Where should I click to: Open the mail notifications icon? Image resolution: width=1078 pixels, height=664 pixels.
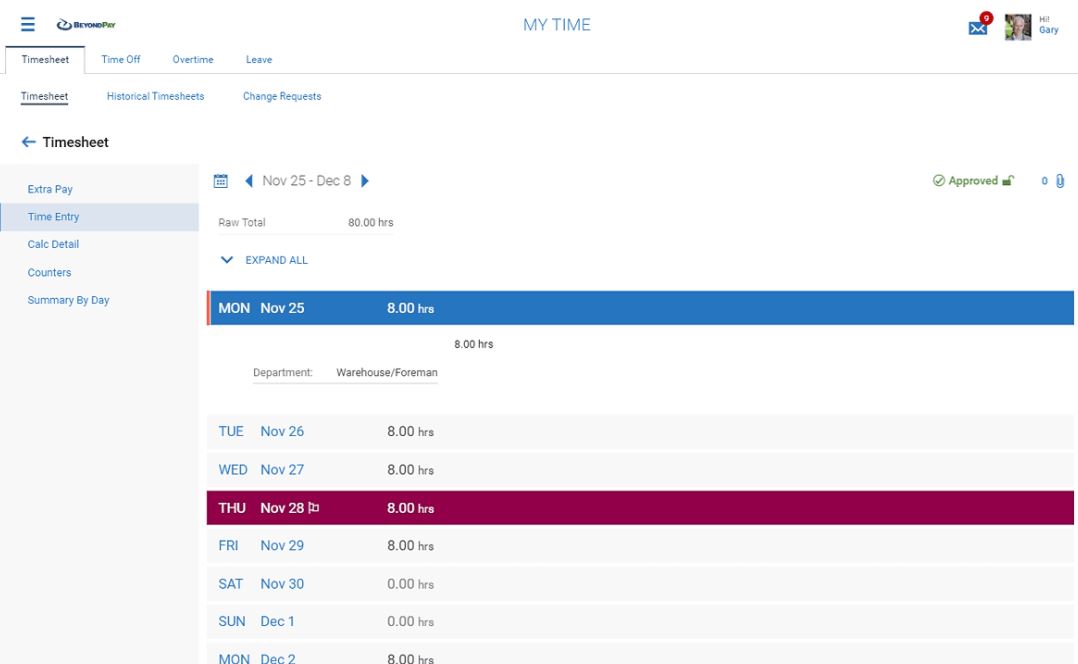[x=978, y=27]
